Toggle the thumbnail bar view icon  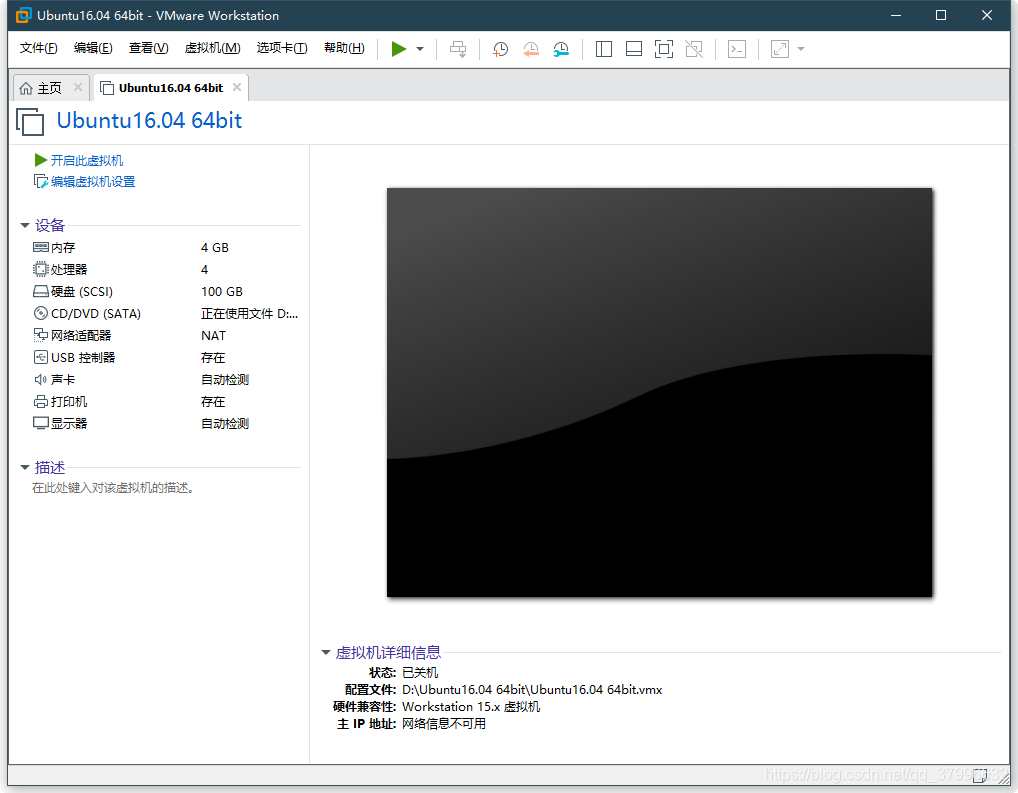(x=634, y=49)
